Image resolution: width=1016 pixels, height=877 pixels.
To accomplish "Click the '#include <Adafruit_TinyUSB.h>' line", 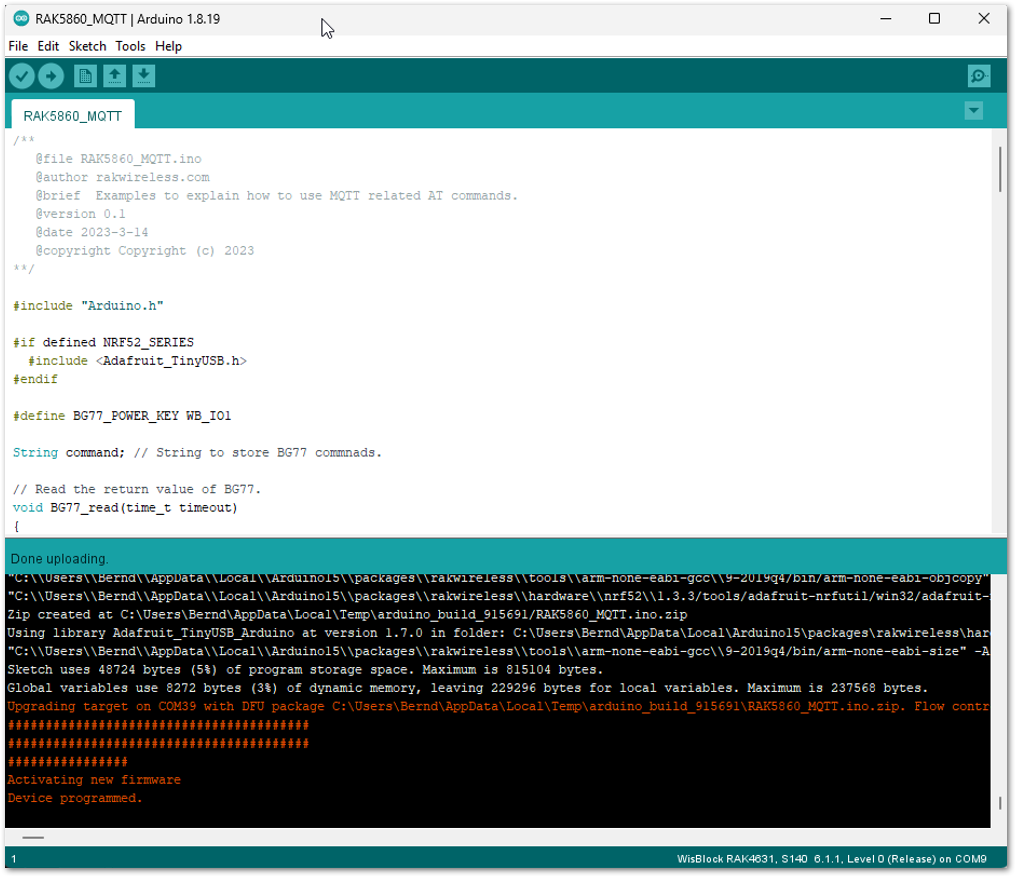I will click(x=137, y=360).
